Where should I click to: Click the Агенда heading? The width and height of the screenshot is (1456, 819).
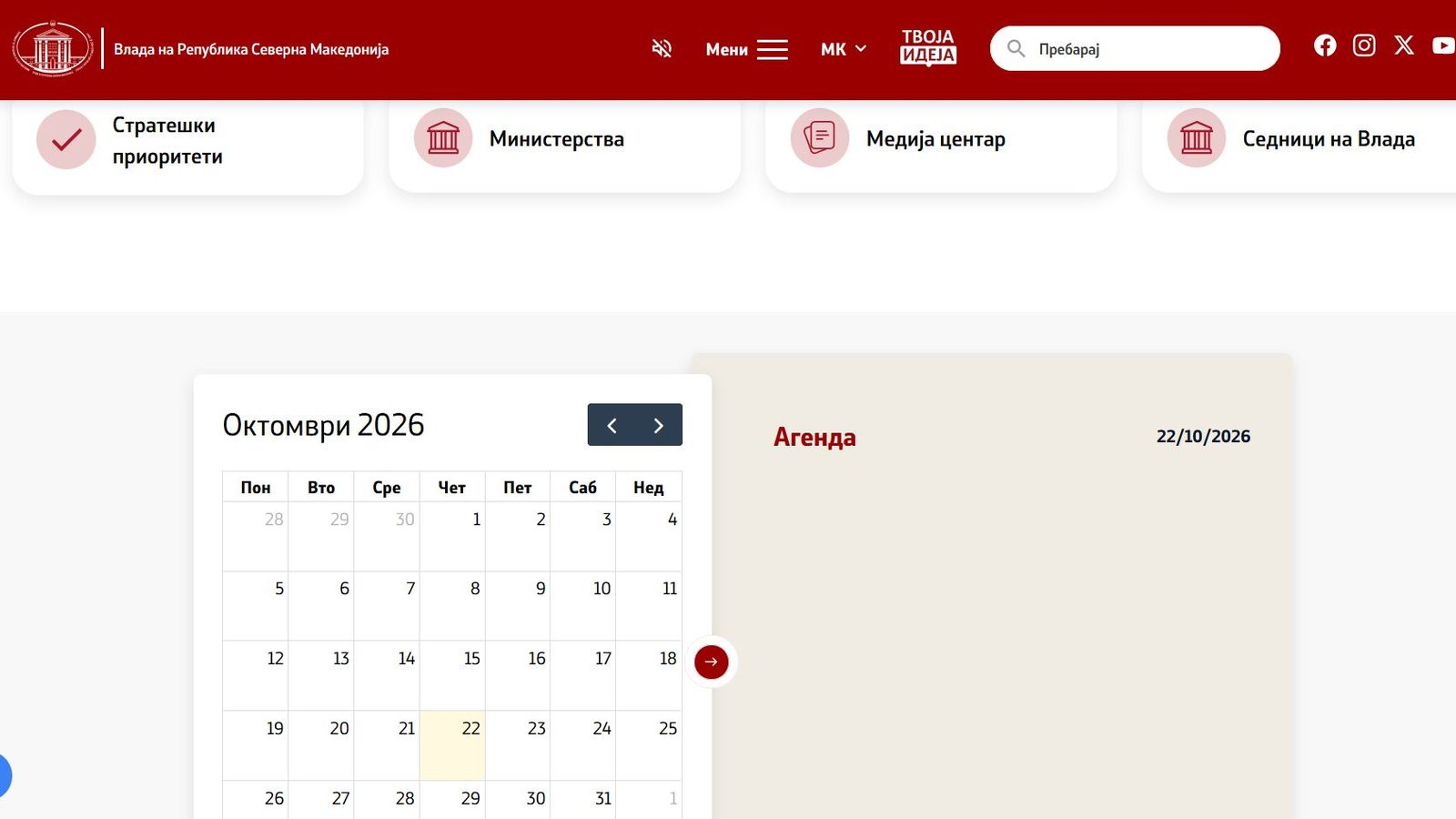point(814,437)
